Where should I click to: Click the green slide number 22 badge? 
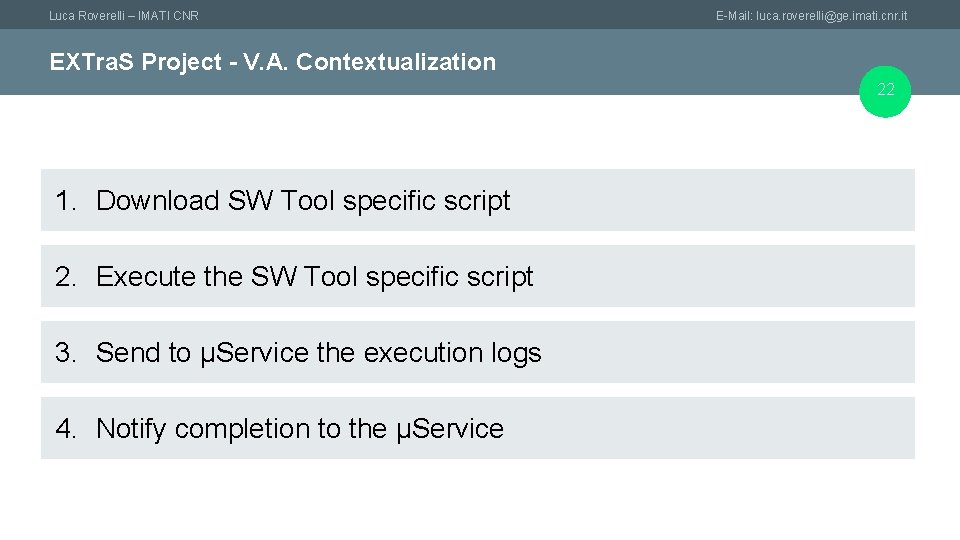tap(886, 91)
